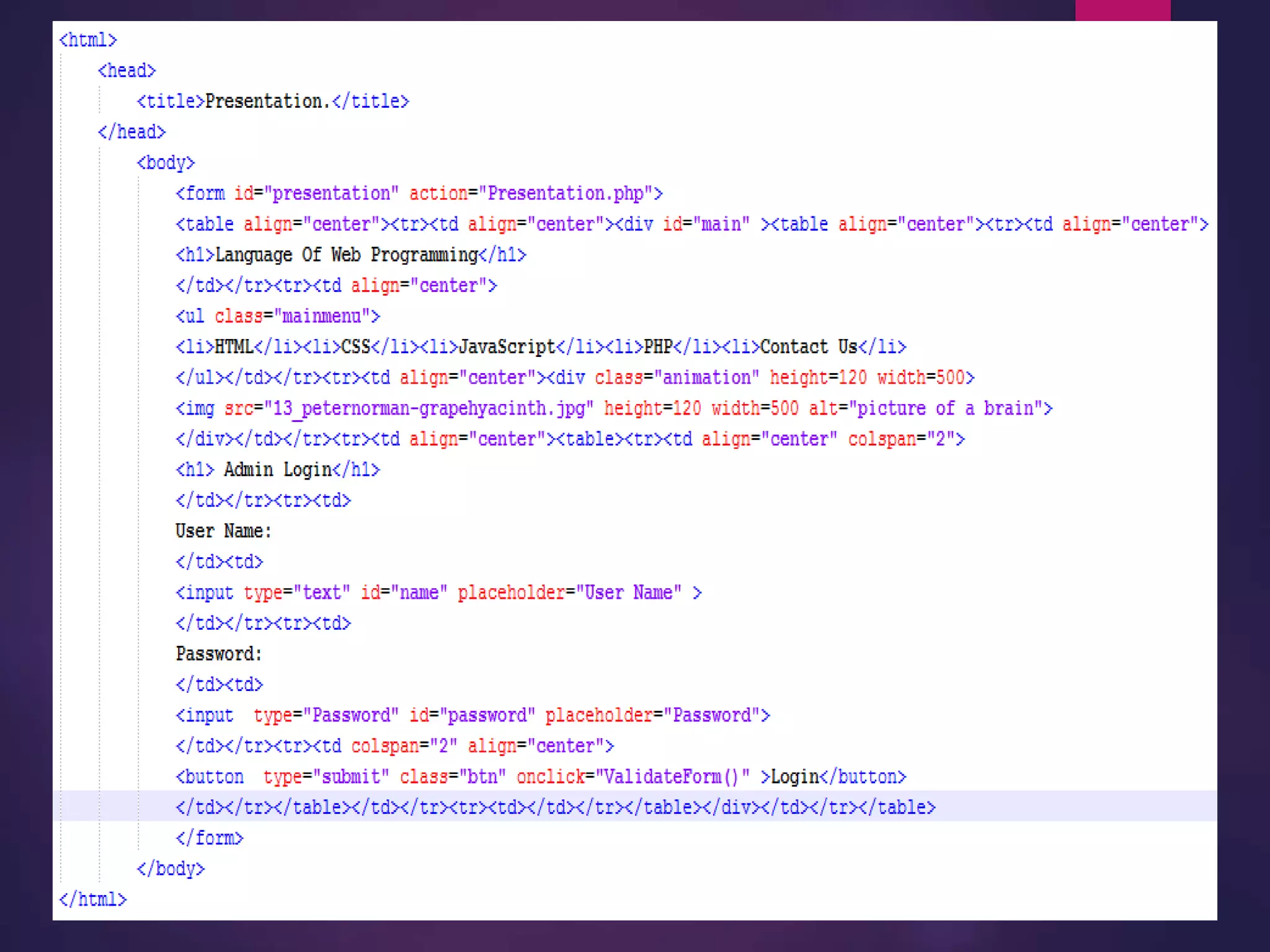Click the onclick 'ValidateForm()' value

click(672, 777)
